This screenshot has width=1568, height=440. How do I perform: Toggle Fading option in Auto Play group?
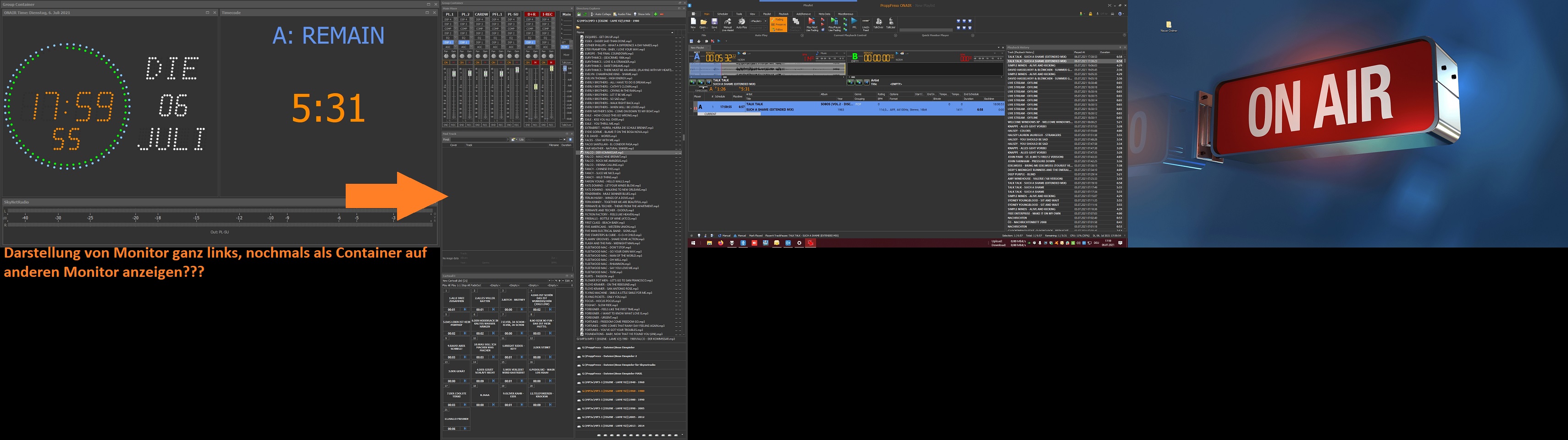click(778, 19)
